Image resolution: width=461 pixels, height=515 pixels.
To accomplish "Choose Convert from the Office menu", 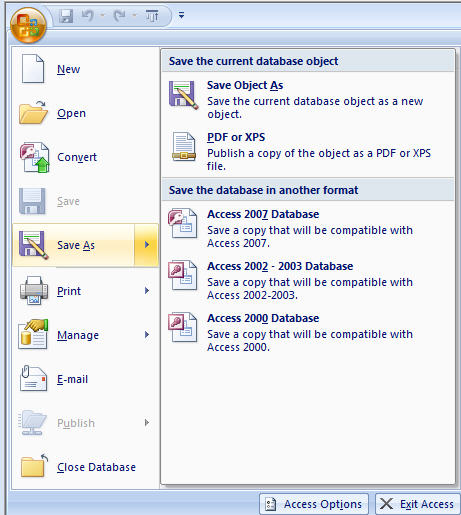I will 86,157.
